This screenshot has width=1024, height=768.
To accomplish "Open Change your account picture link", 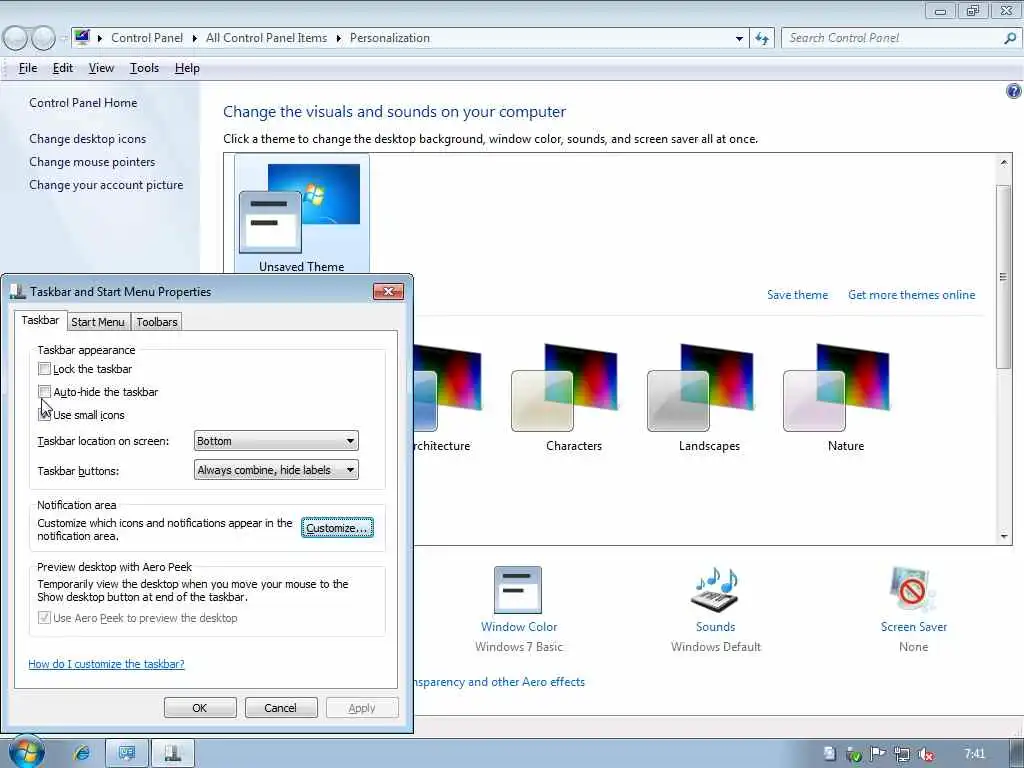I will pos(106,185).
